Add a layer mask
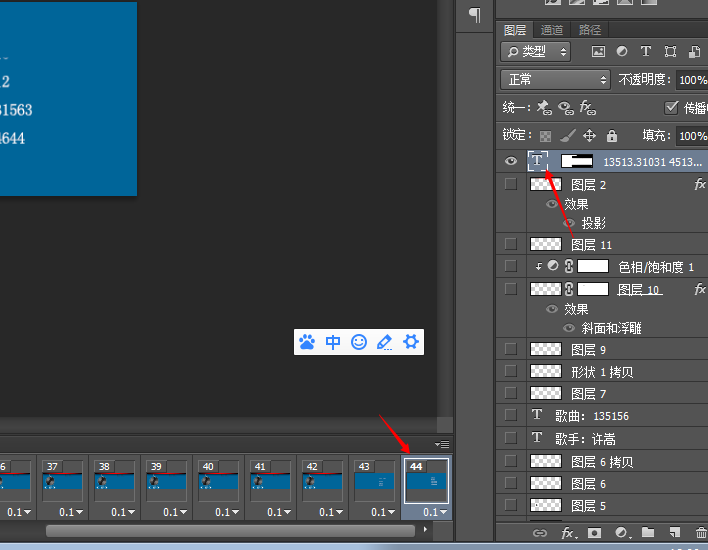Viewport: 708px width, 550px height. click(594, 533)
